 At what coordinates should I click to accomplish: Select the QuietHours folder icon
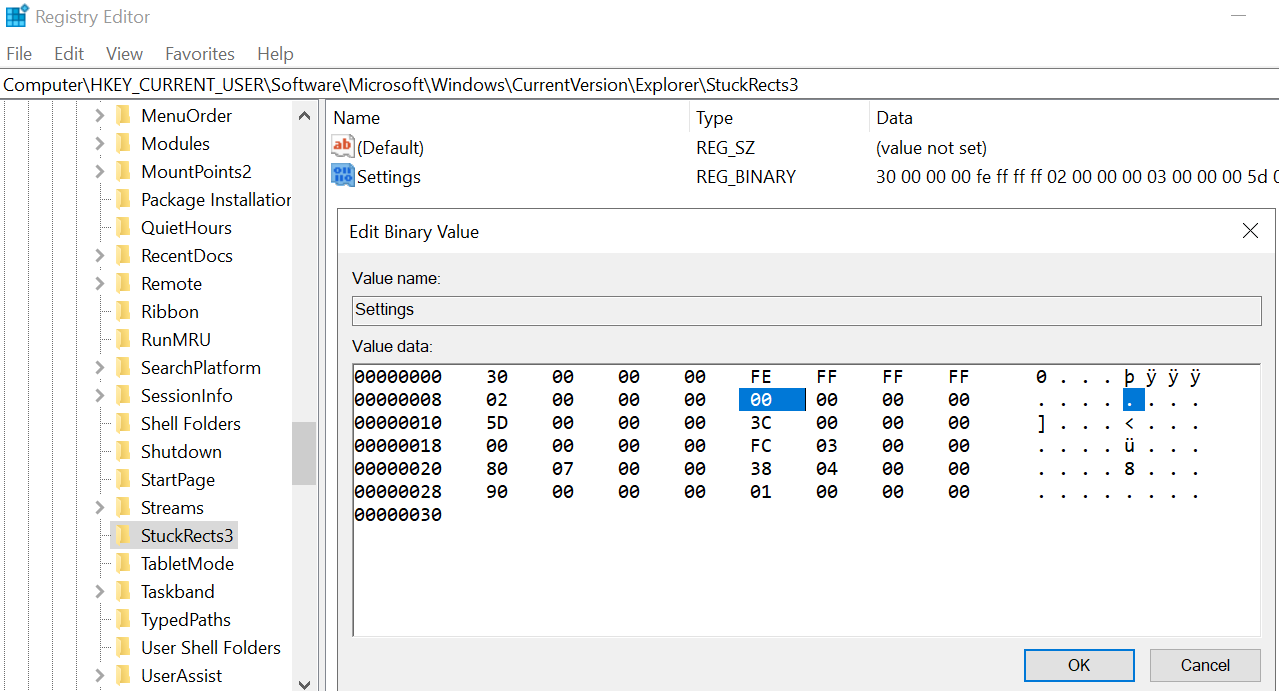[x=124, y=228]
